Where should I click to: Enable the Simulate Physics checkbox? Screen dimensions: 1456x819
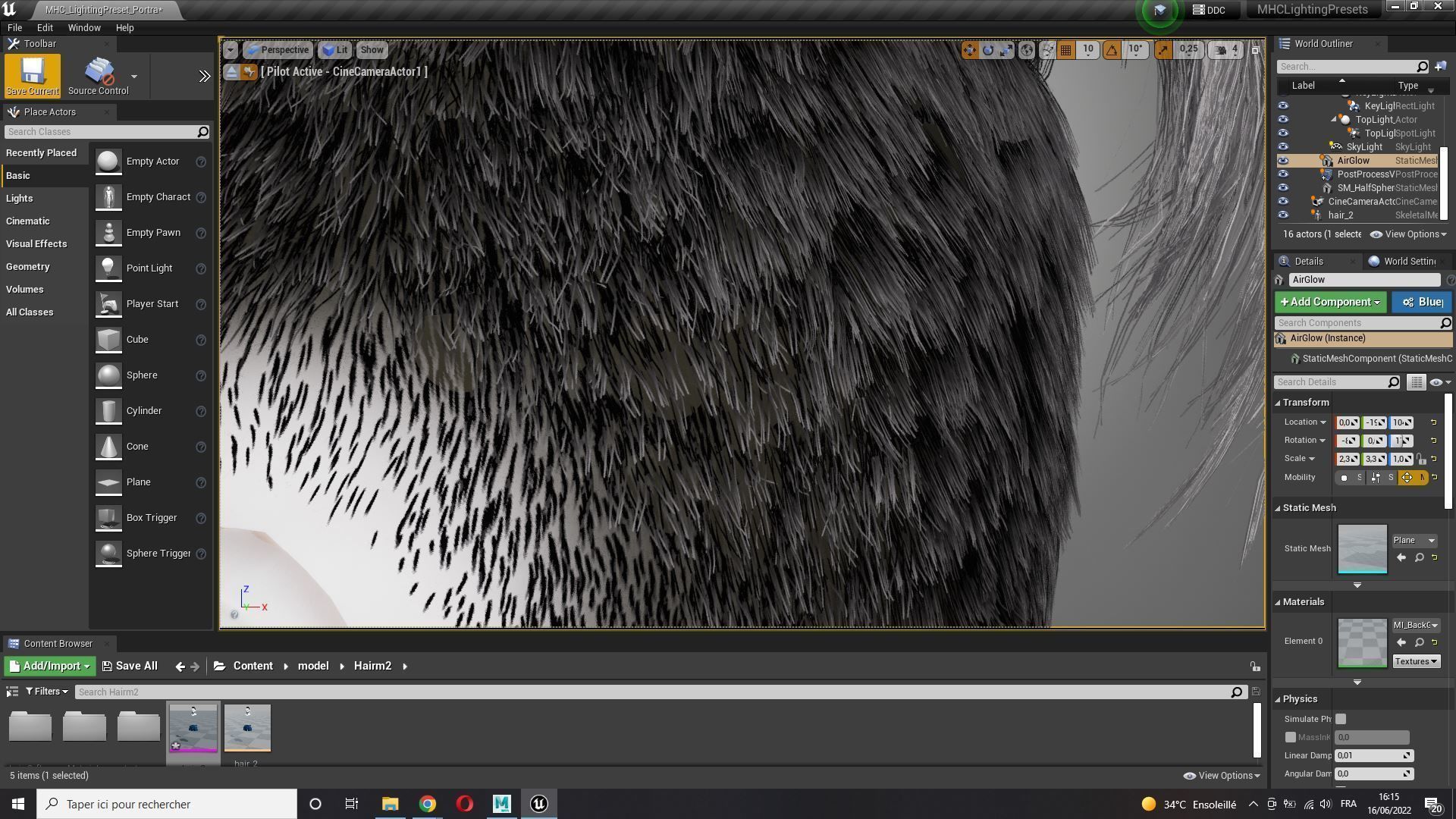point(1341,719)
